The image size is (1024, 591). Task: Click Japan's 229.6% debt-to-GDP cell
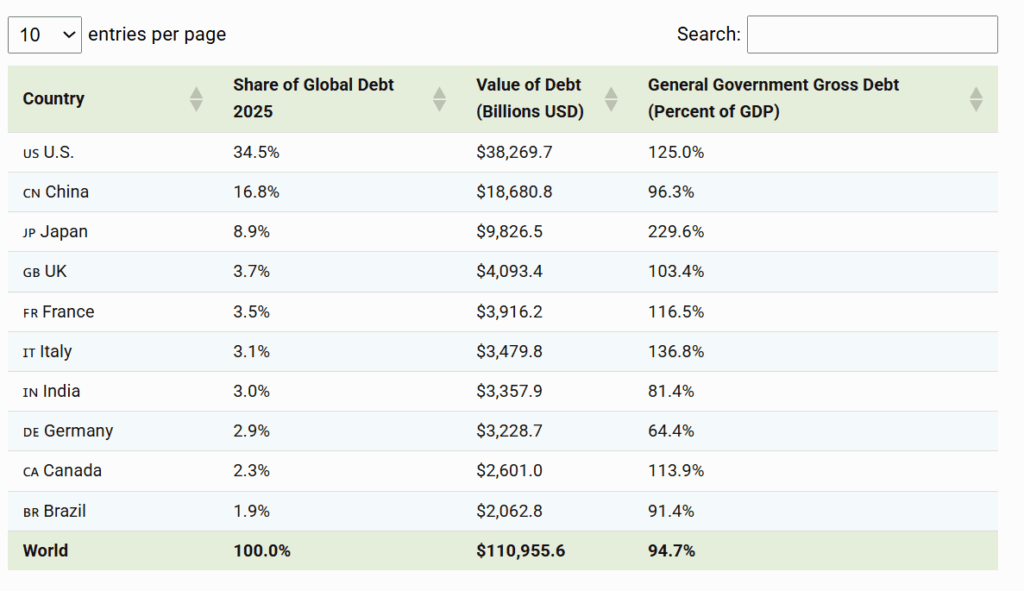tap(676, 232)
